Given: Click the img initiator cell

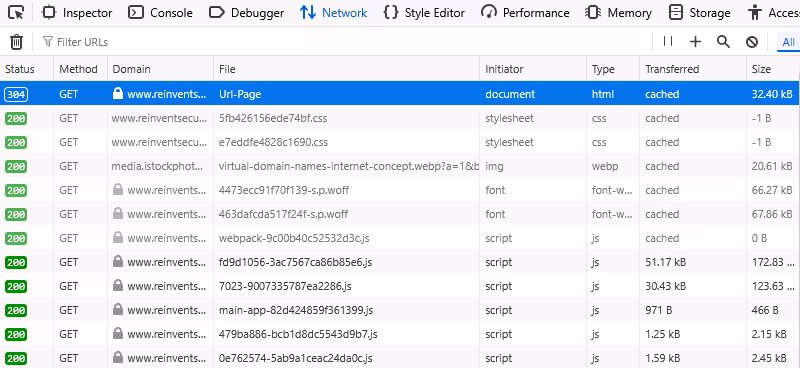Looking at the screenshot, I should (493, 166).
